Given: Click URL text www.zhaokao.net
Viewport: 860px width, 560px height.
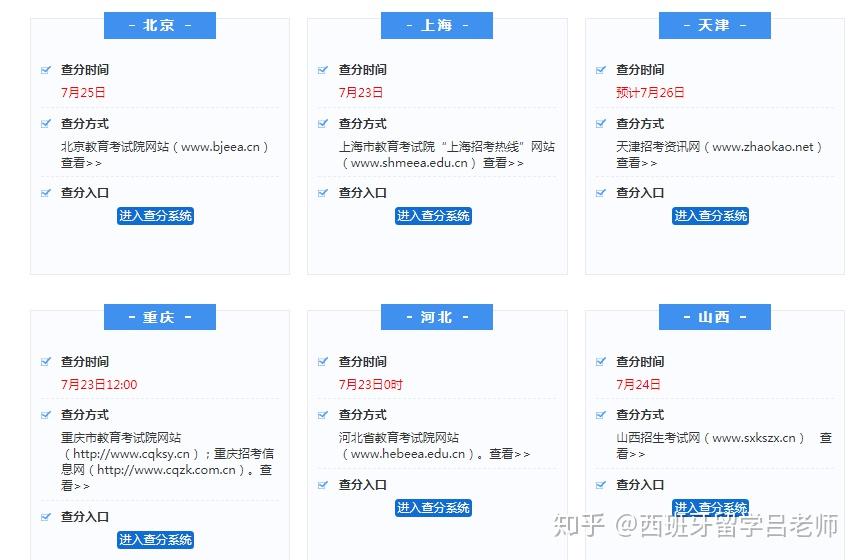Looking at the screenshot, I should tap(763, 147).
